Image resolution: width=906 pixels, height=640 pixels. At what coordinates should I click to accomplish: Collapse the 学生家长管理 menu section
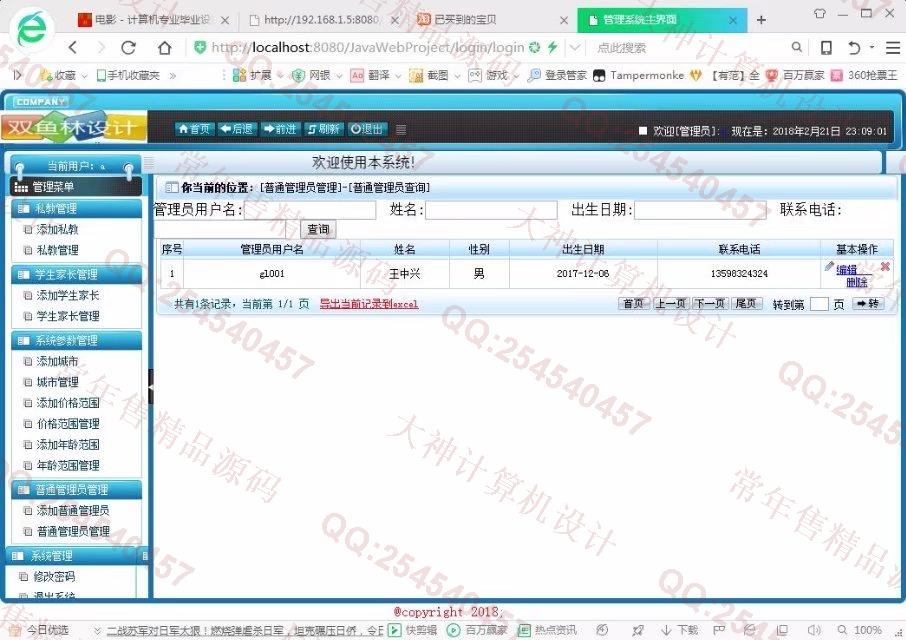(x=76, y=274)
